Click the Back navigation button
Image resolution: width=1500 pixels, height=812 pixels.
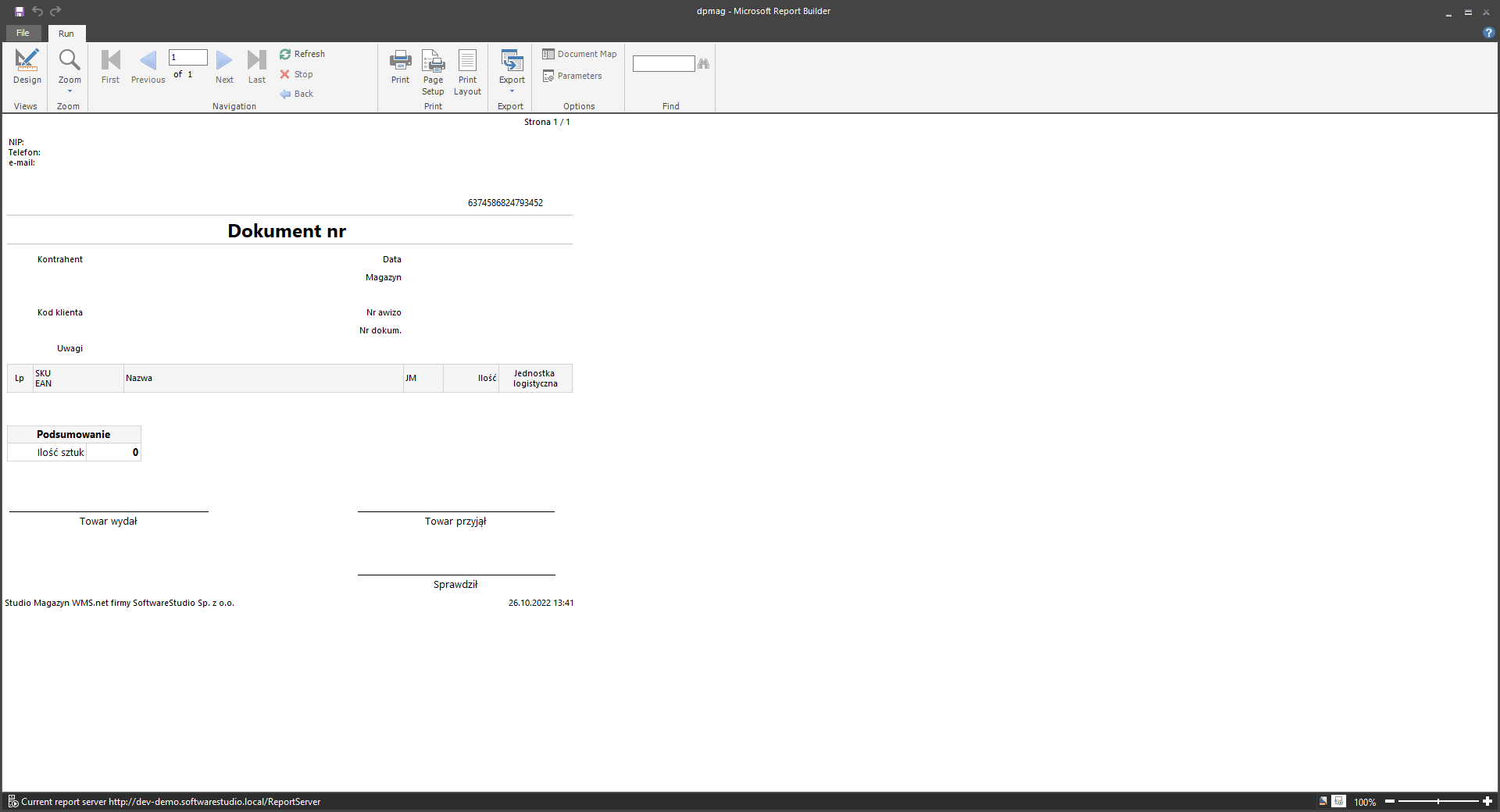pos(297,94)
